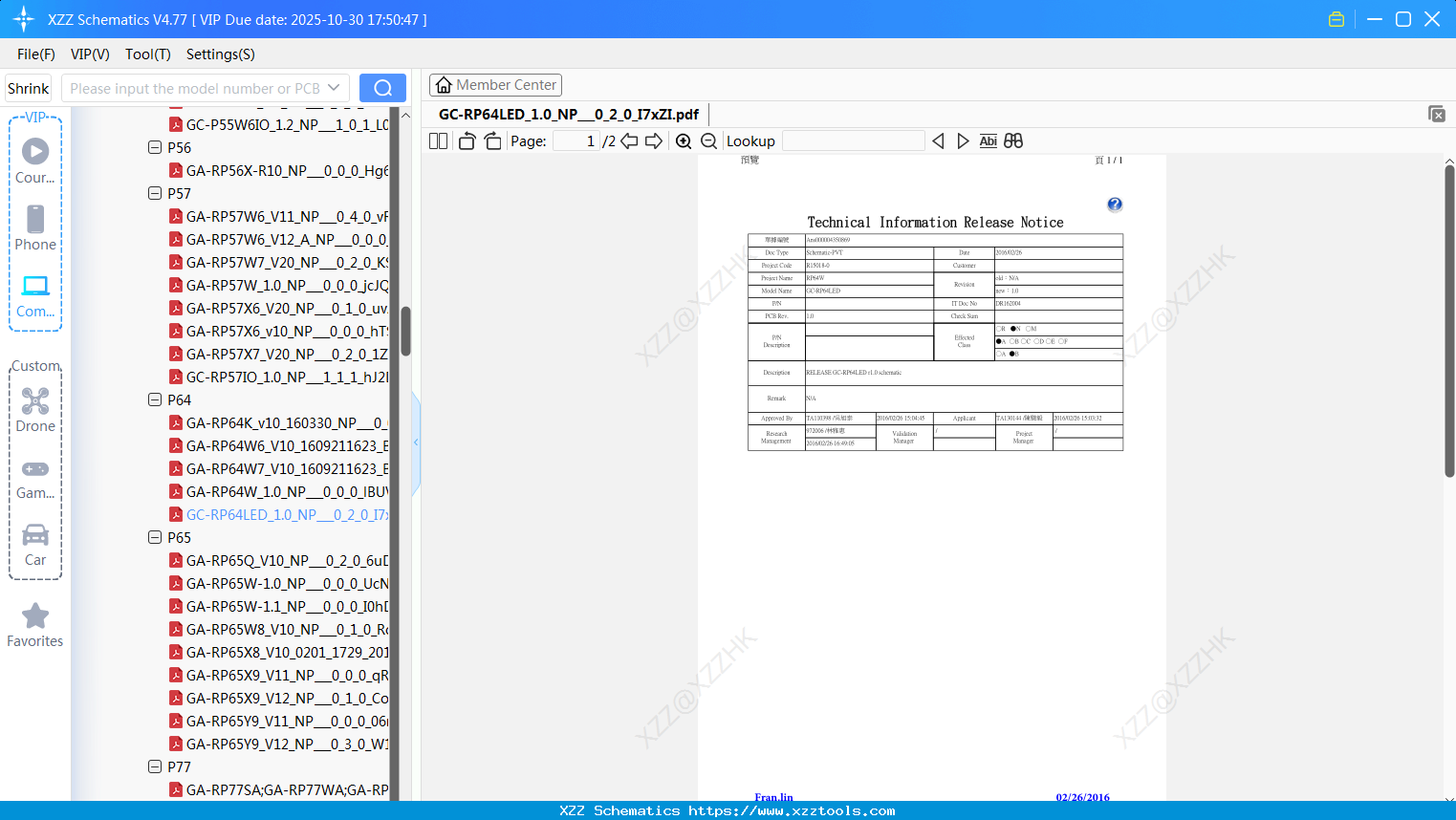
Task: Toggle the Abi match-case search option
Action: point(988,140)
